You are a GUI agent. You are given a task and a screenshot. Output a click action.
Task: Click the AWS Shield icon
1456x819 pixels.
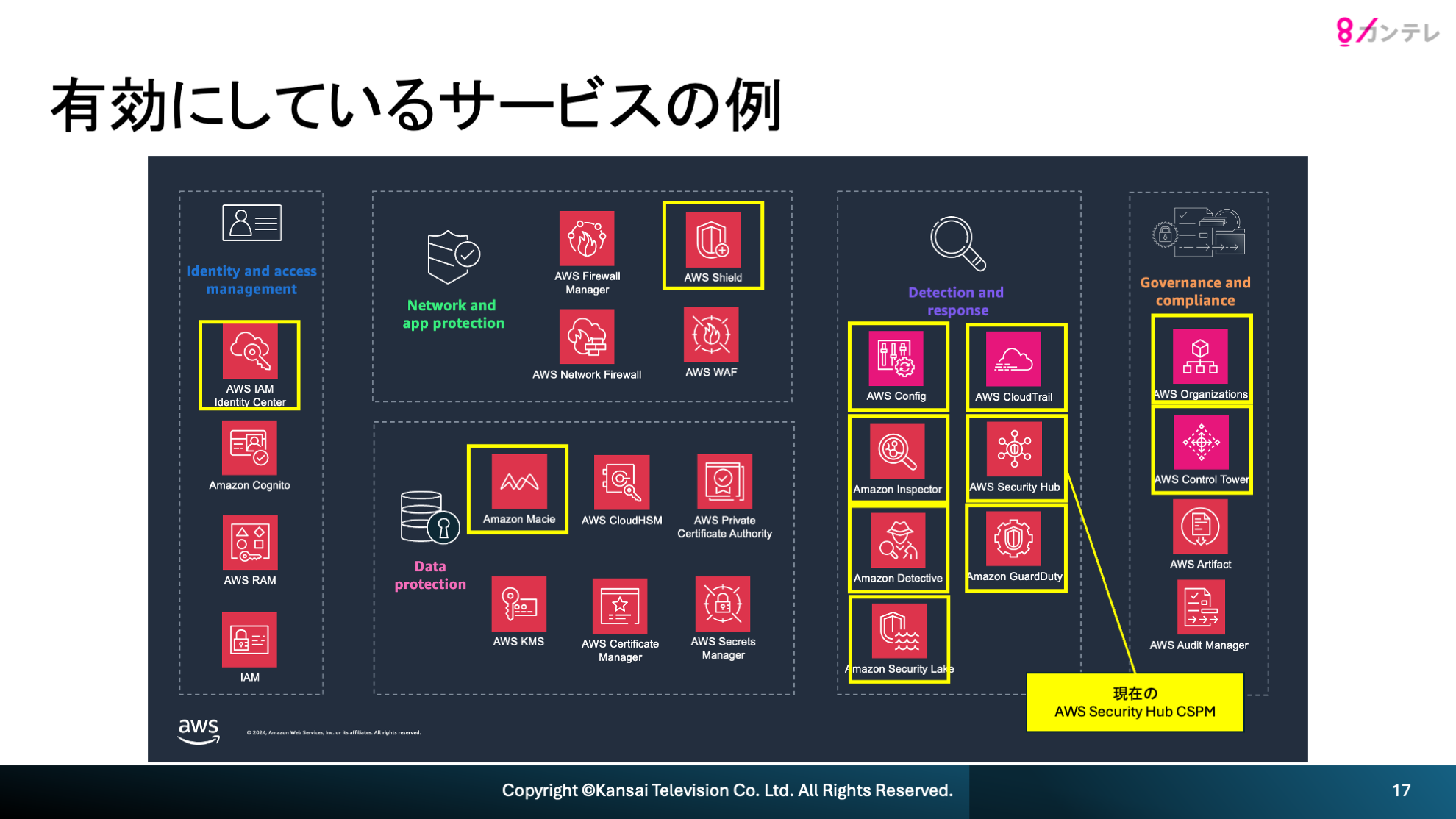click(x=713, y=240)
